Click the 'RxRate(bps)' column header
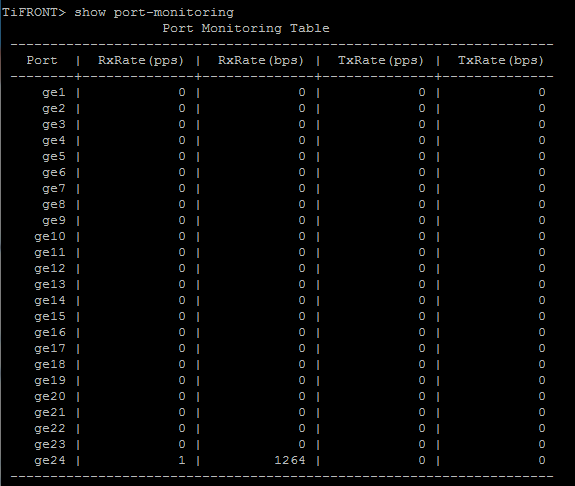 [x=261, y=61]
